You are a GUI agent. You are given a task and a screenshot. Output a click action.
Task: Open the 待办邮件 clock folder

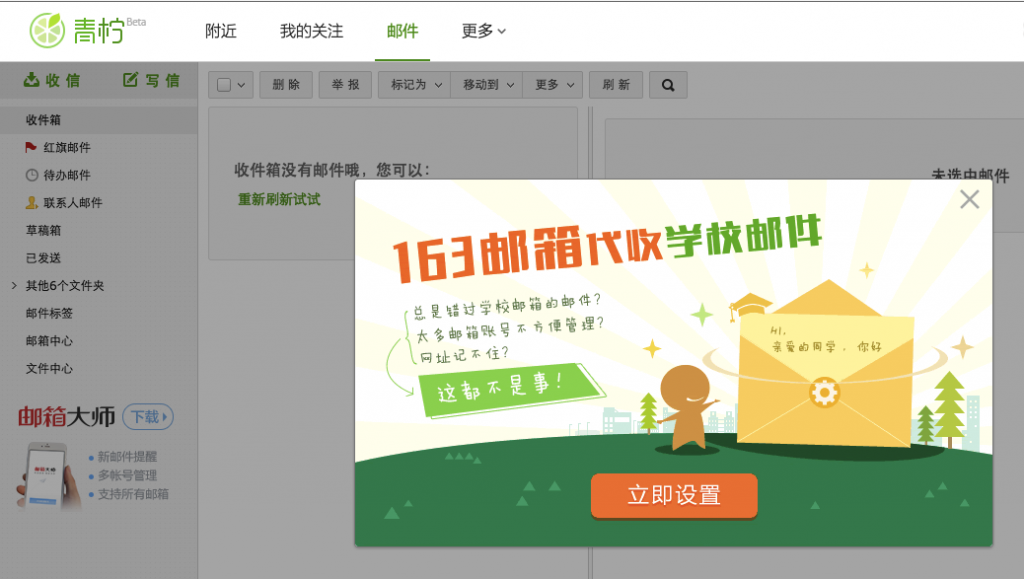pos(66,175)
